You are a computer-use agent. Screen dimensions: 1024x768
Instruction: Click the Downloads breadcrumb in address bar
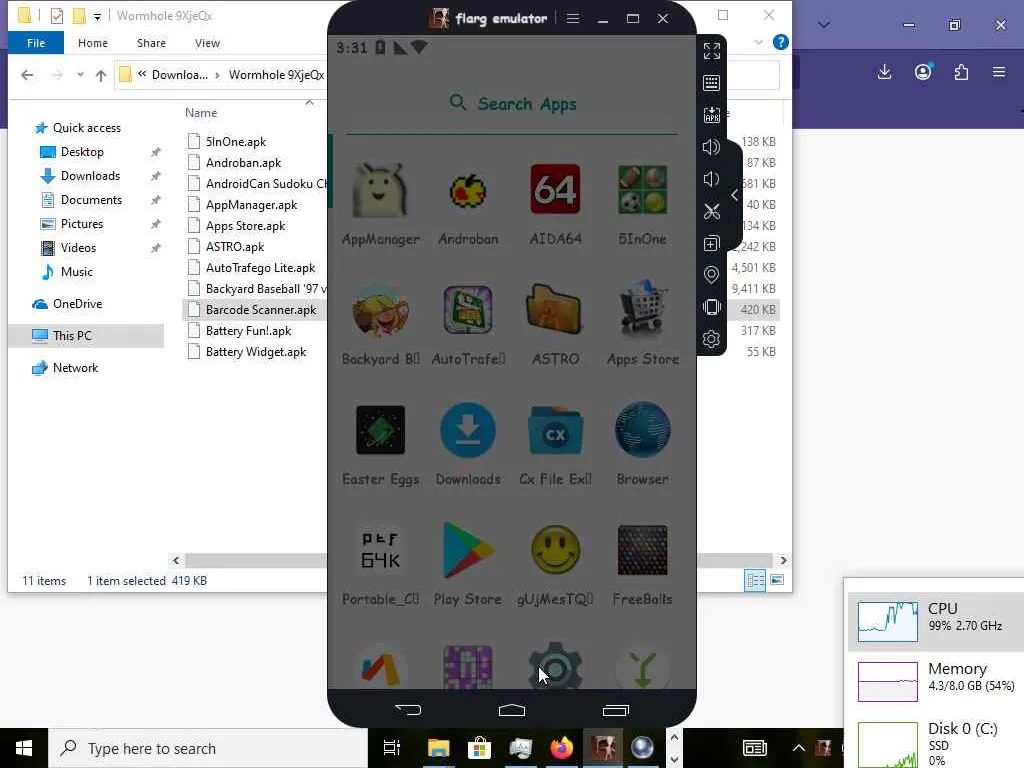[x=180, y=75]
